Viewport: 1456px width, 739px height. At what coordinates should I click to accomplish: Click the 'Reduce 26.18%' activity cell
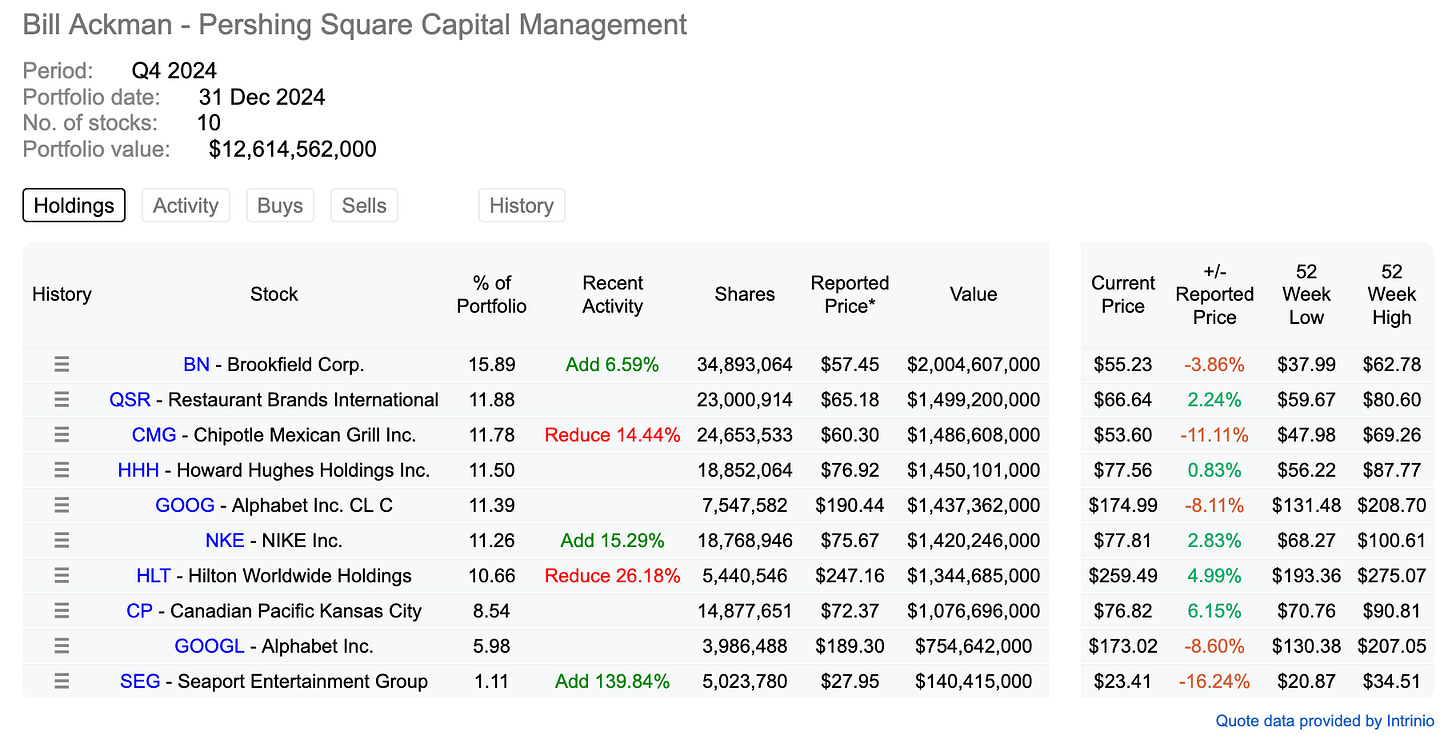pyautogui.click(x=612, y=575)
